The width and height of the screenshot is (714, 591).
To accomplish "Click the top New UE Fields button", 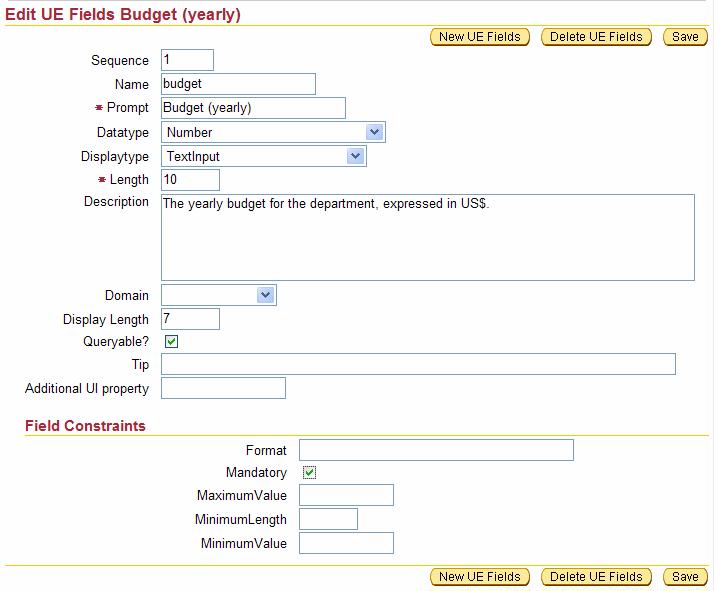I will click(x=480, y=37).
